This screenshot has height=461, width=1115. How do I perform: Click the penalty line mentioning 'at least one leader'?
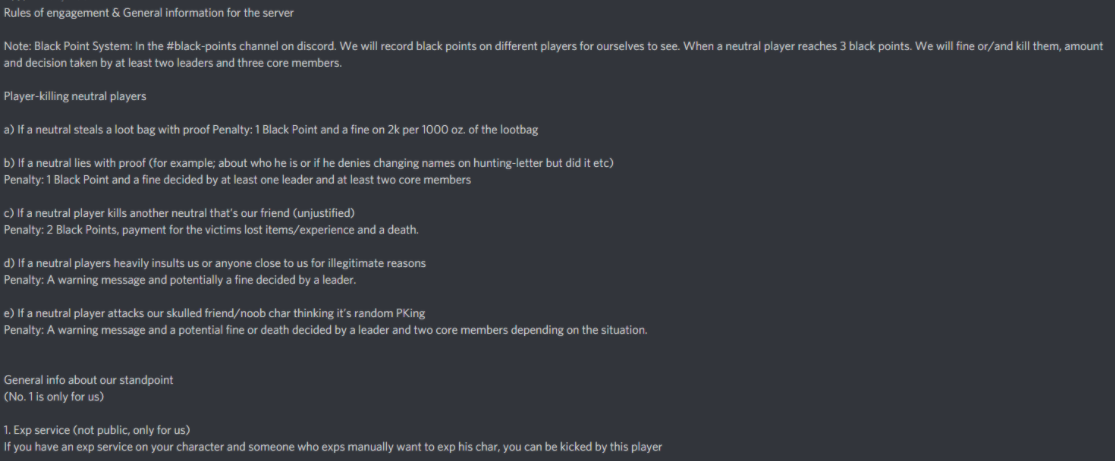pyautogui.click(x=238, y=179)
